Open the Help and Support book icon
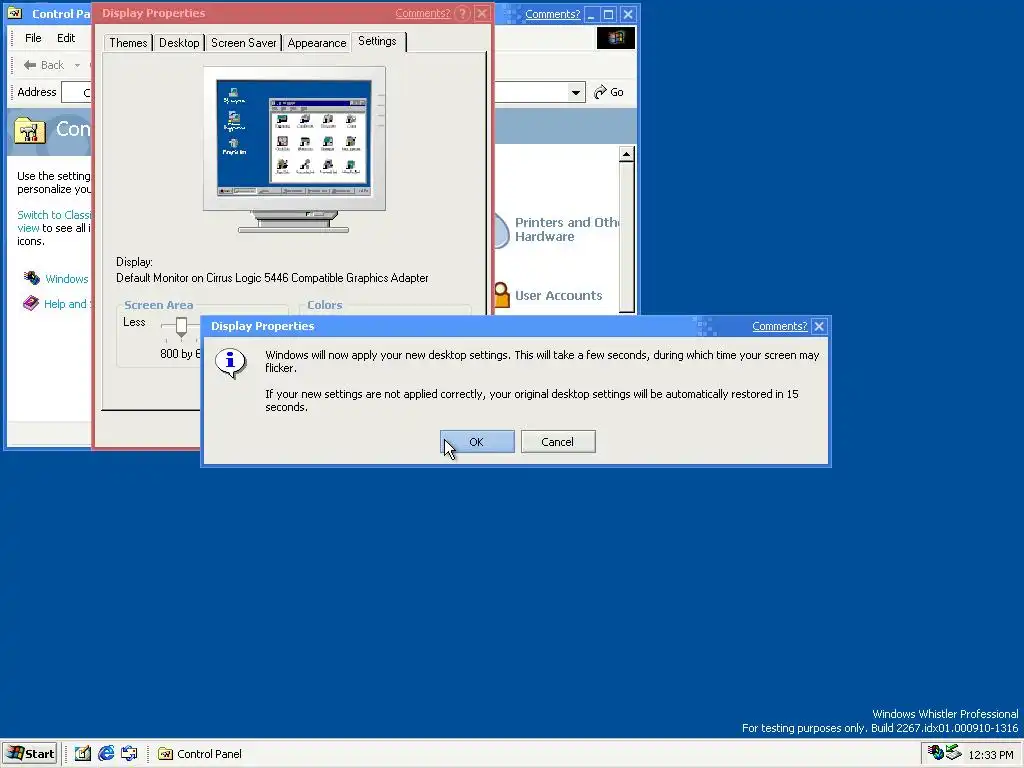Screen dimensions: 1024x768 (31, 304)
